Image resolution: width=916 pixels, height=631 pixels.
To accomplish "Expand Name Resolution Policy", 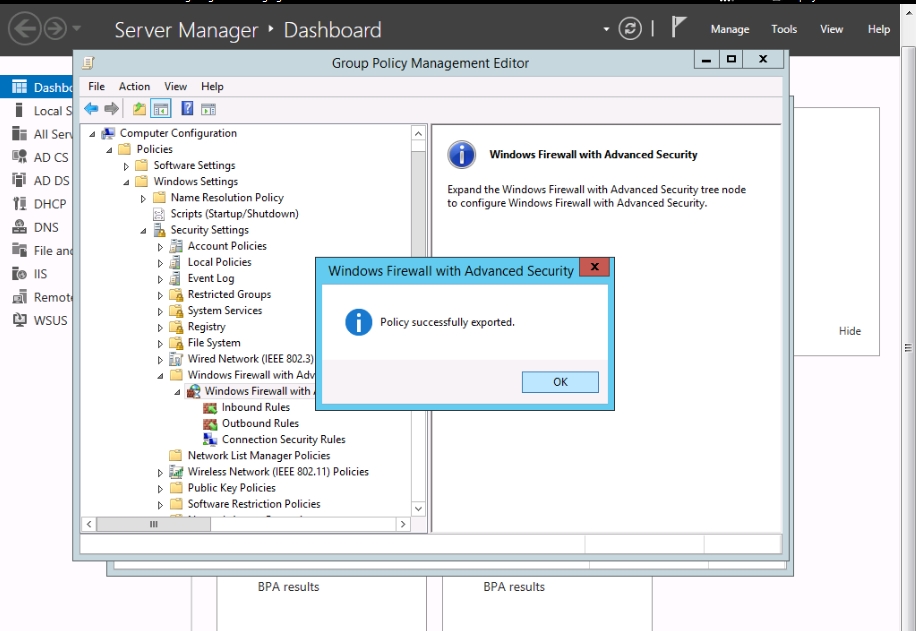I will [x=143, y=199].
